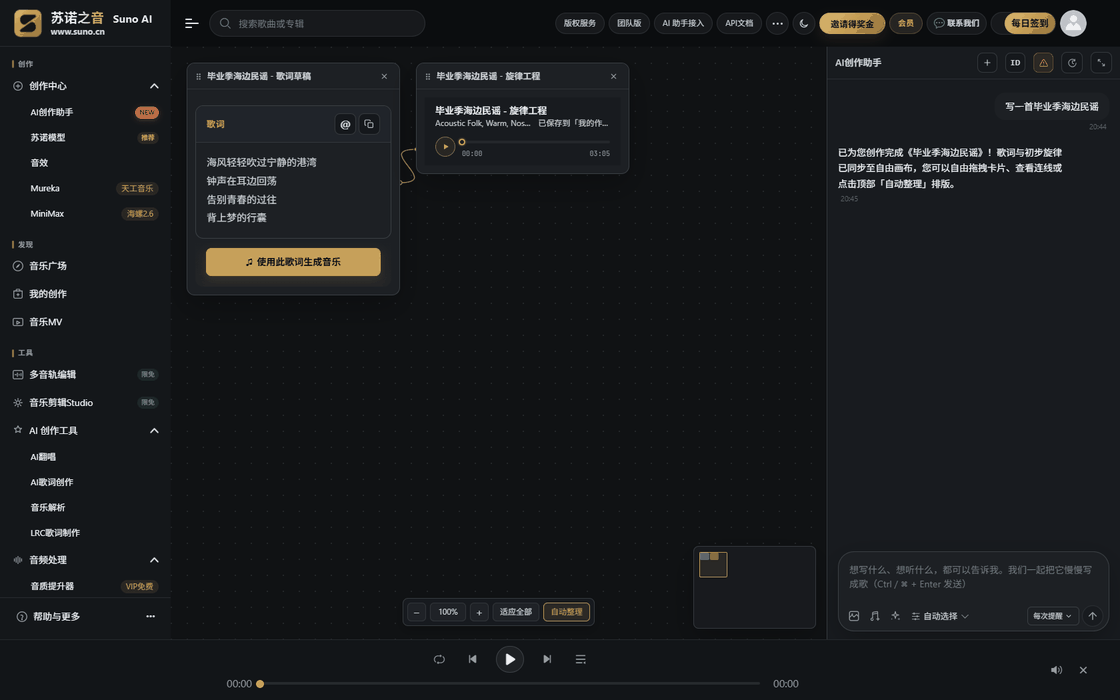Open the 每次提醒 dropdown
This screenshot has height=700, width=1120.
tap(1052, 616)
